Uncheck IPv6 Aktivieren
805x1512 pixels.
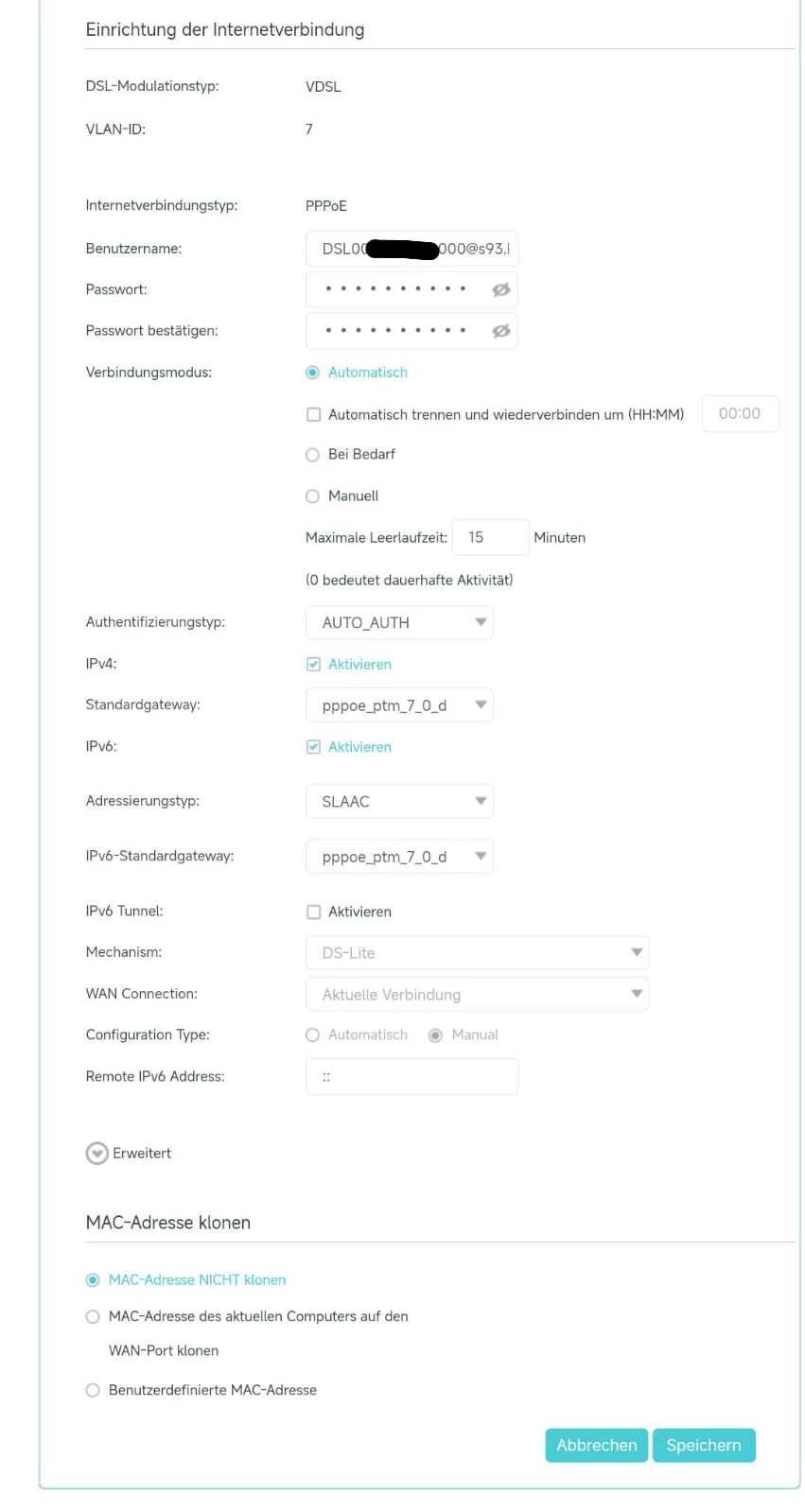tap(314, 747)
